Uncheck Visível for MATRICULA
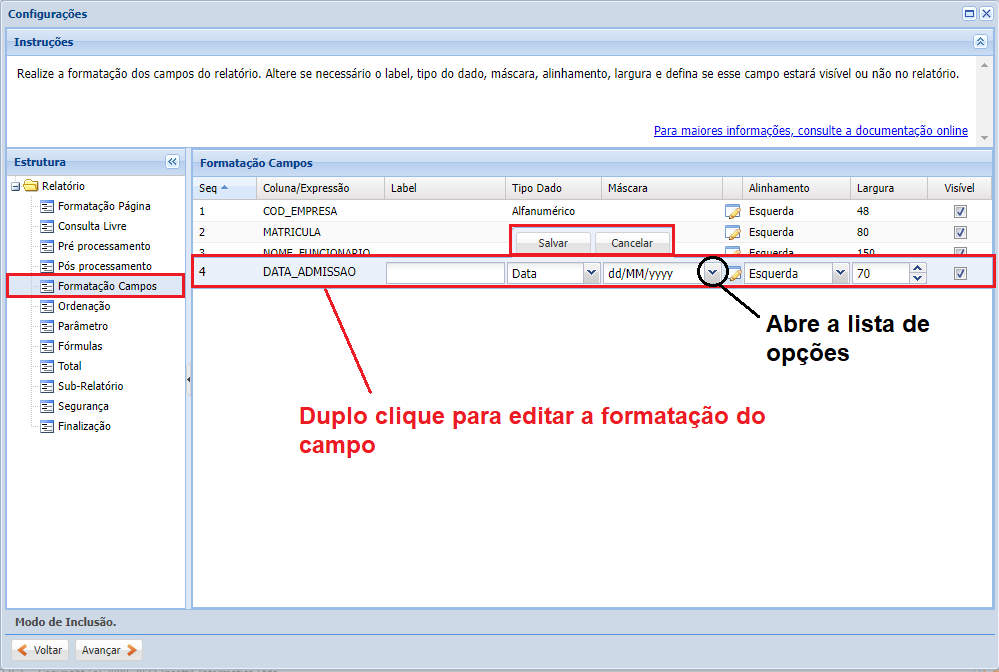This screenshot has height=672, width=999. pos(960,231)
